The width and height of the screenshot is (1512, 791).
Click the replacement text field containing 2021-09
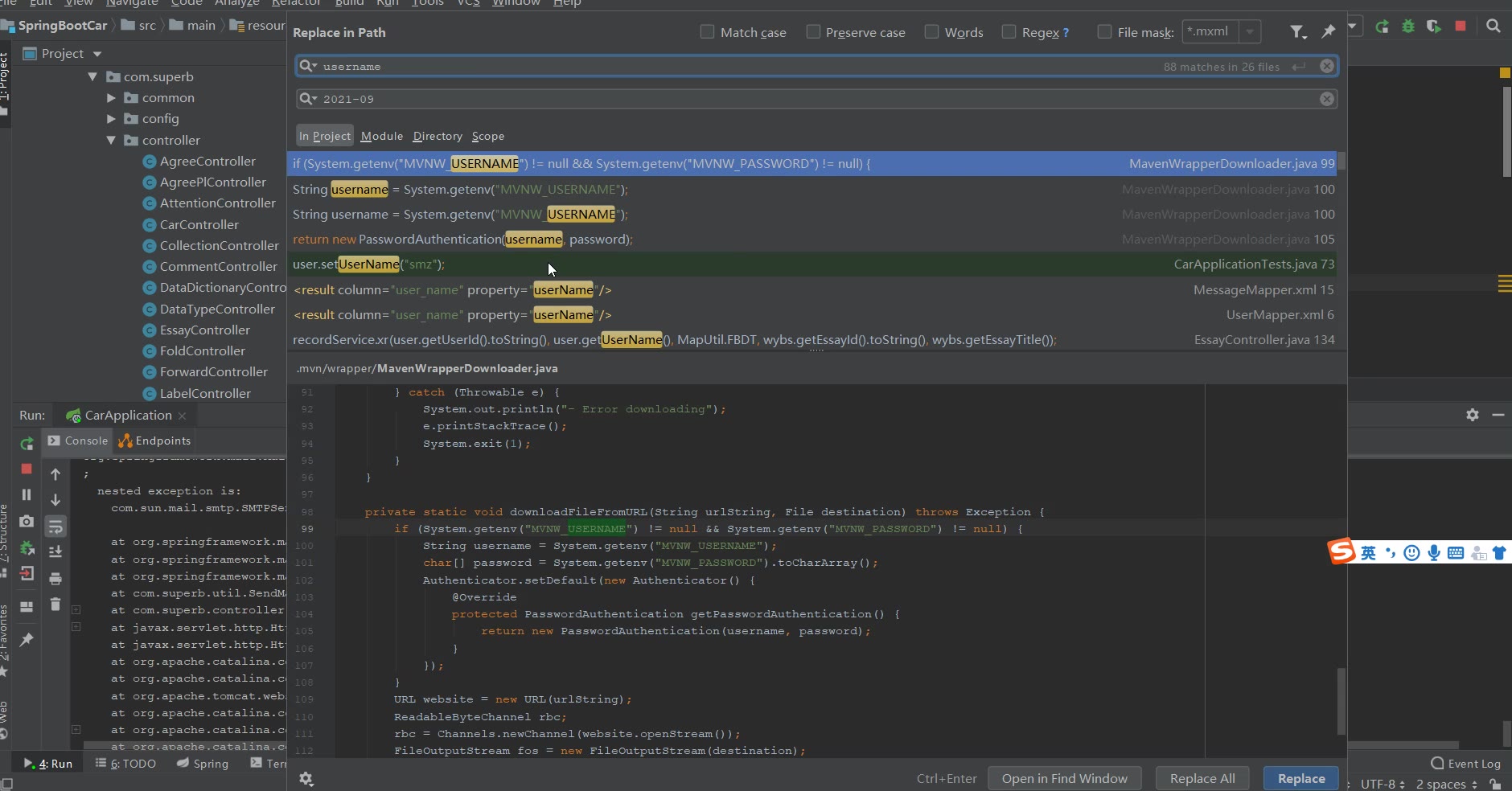click(x=804, y=99)
